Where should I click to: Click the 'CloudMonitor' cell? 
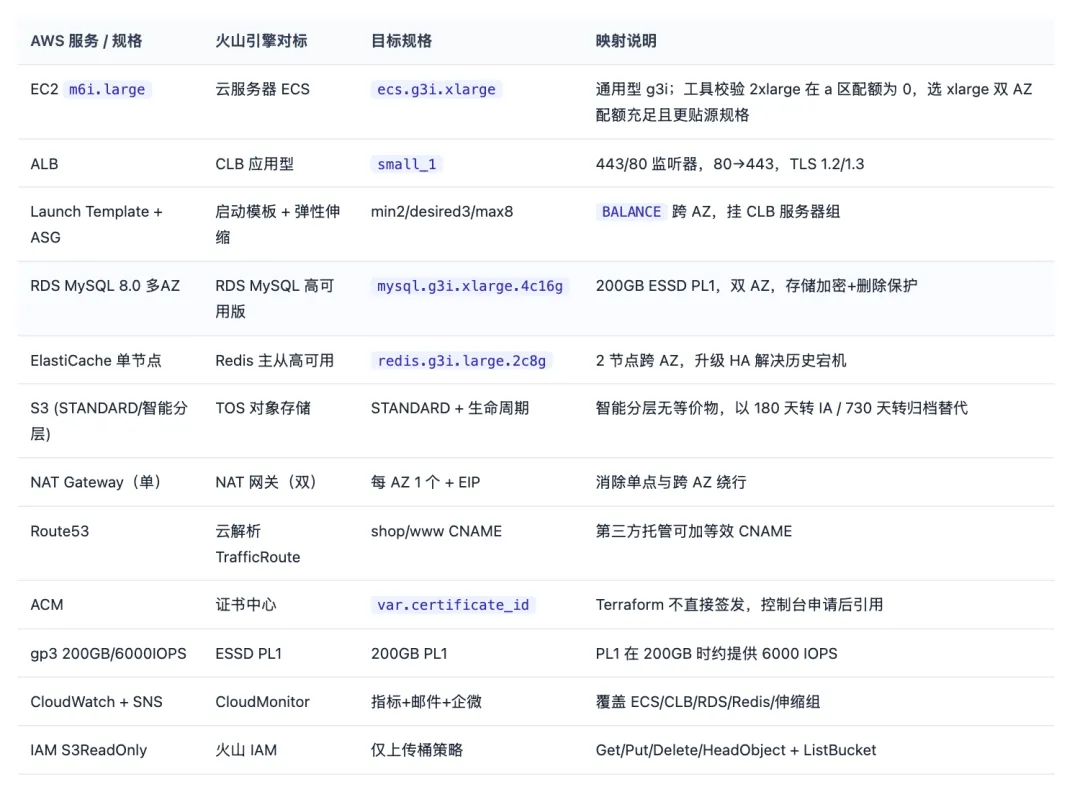point(262,702)
